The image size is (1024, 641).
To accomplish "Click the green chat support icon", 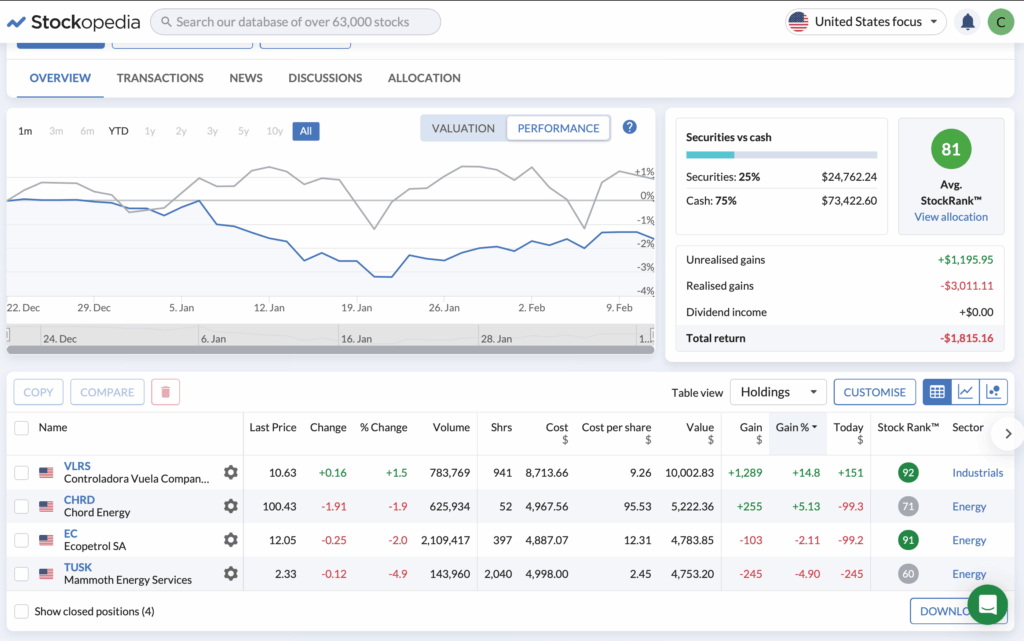I will [987, 605].
